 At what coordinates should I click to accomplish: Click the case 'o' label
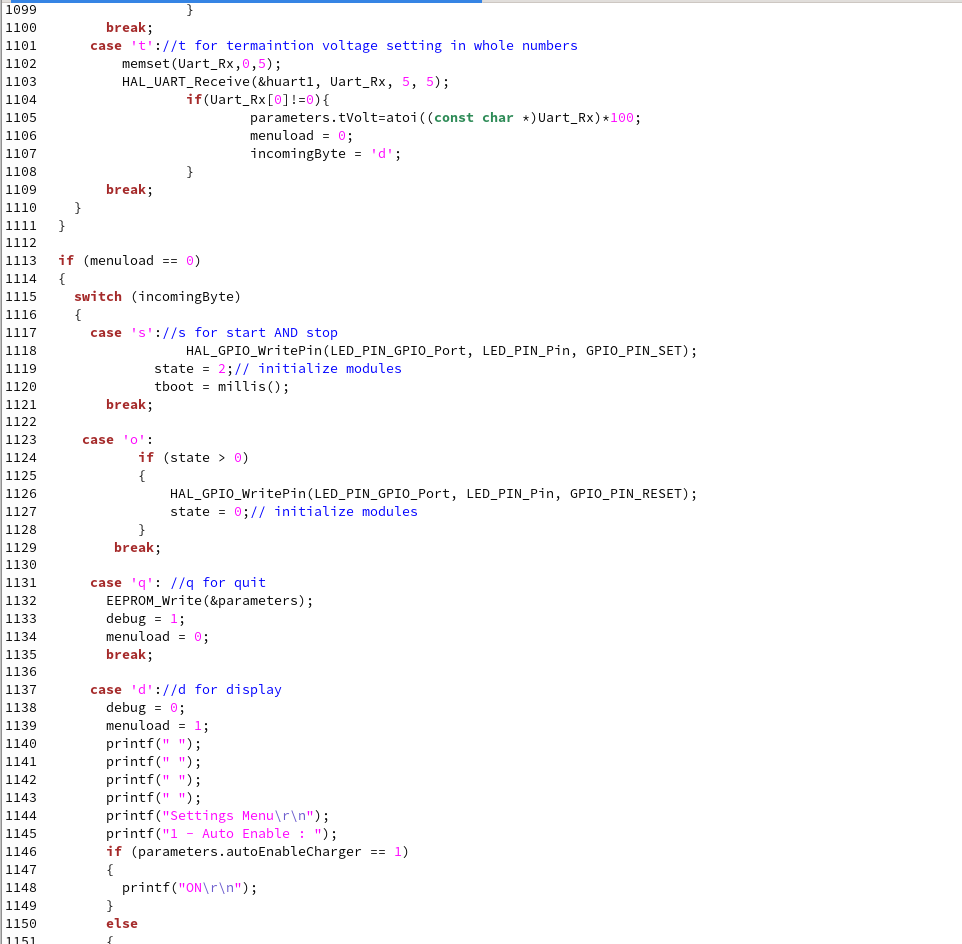pyautogui.click(x=114, y=440)
